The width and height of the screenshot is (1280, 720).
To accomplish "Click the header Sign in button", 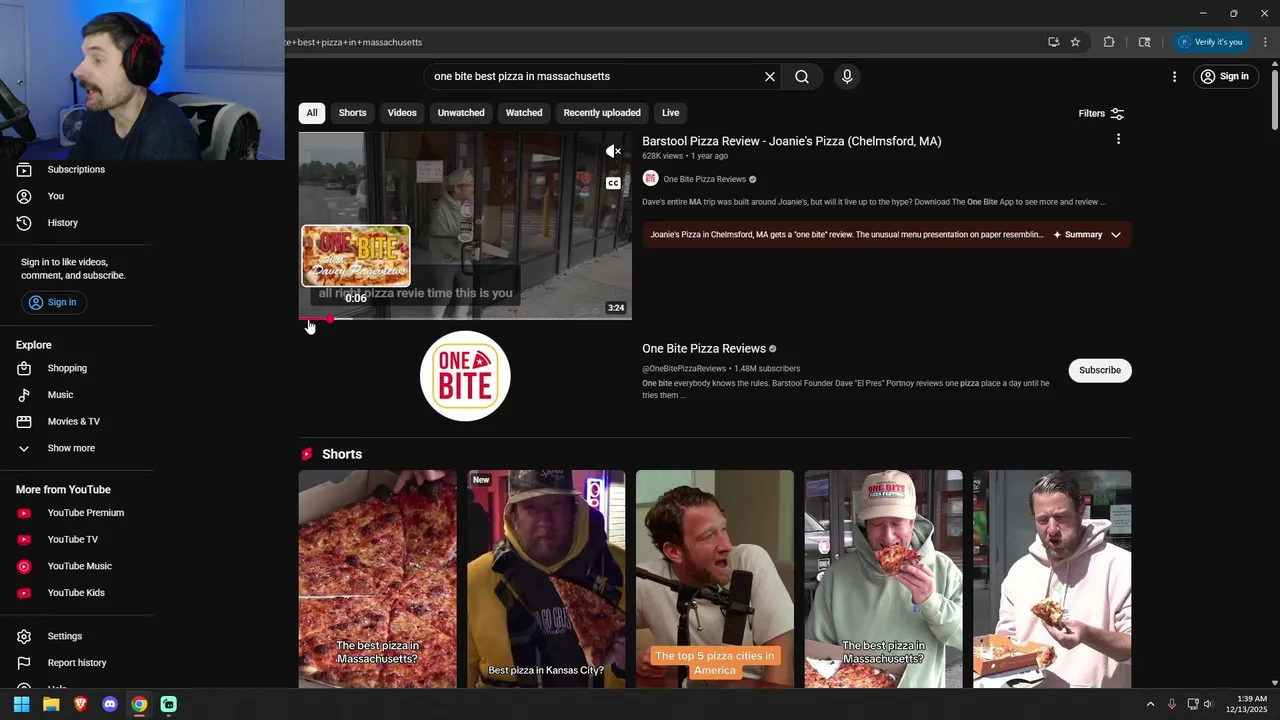I will 1225,76.
